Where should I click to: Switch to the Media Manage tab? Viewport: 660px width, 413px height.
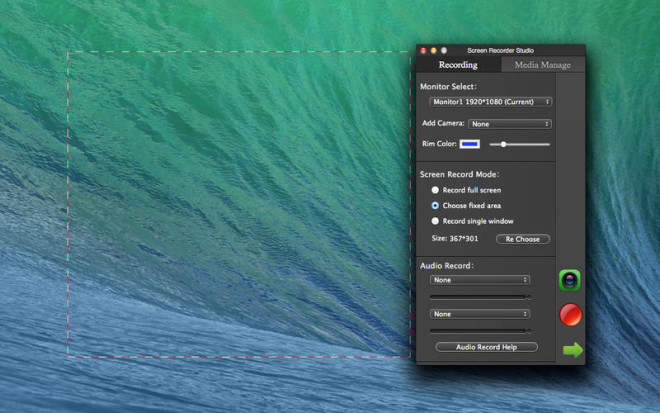[542, 65]
